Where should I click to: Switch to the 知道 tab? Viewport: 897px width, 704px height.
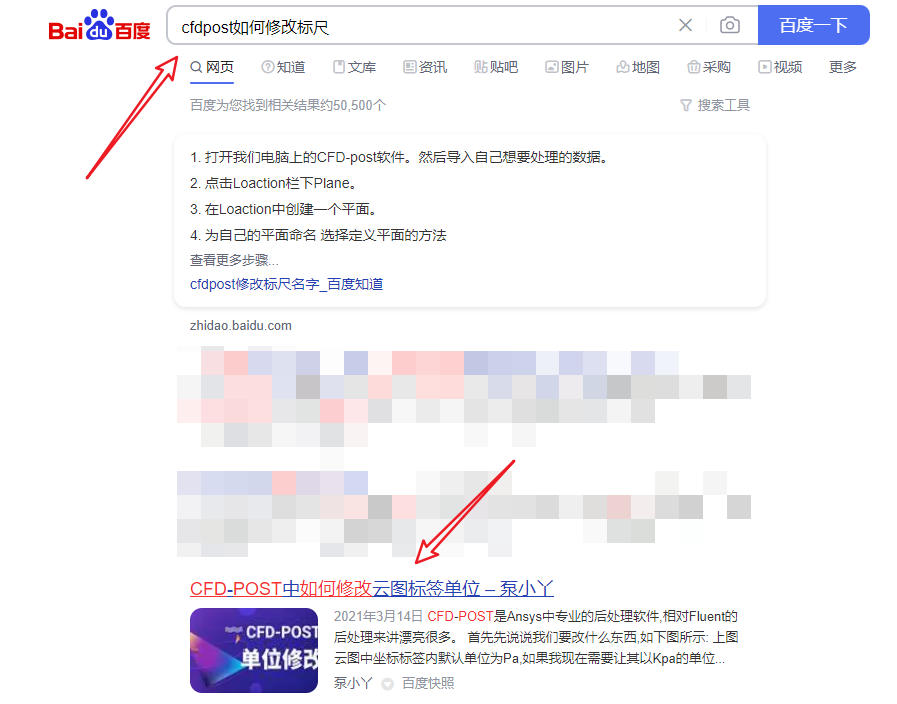(x=284, y=67)
